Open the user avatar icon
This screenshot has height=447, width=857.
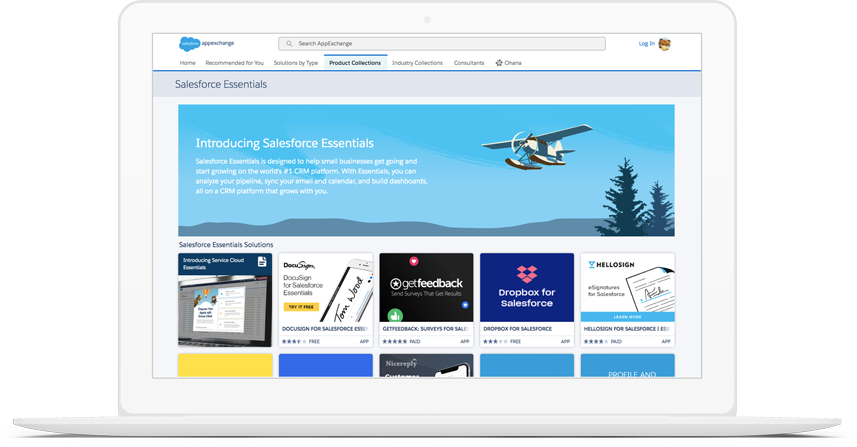665,44
